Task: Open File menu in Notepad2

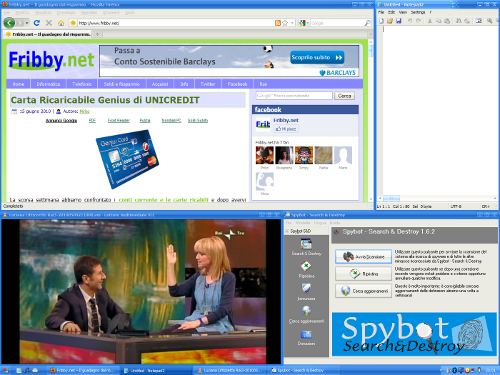Action: point(381,12)
